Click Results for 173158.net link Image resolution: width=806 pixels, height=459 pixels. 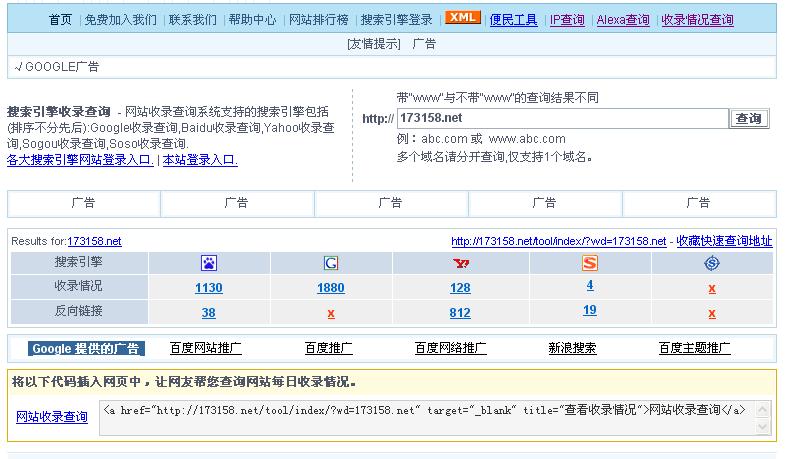pos(95,241)
